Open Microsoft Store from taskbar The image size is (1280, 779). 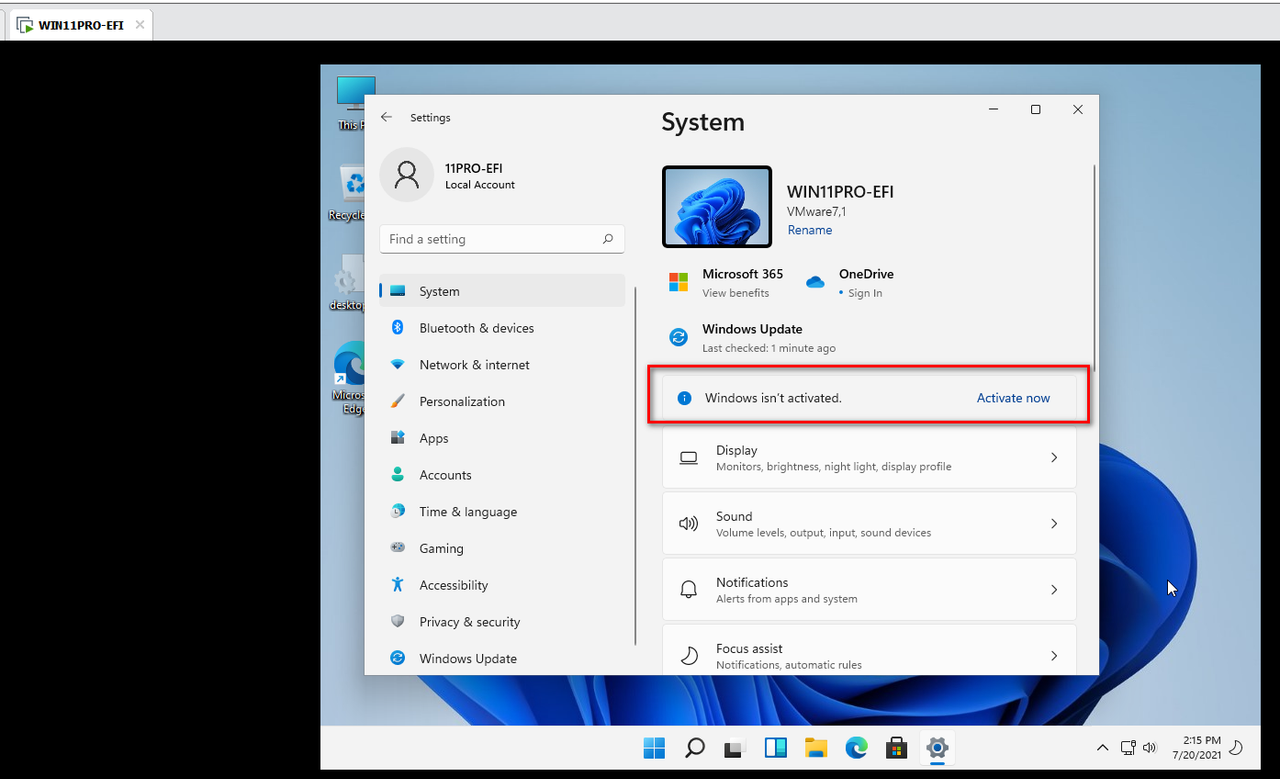click(897, 747)
